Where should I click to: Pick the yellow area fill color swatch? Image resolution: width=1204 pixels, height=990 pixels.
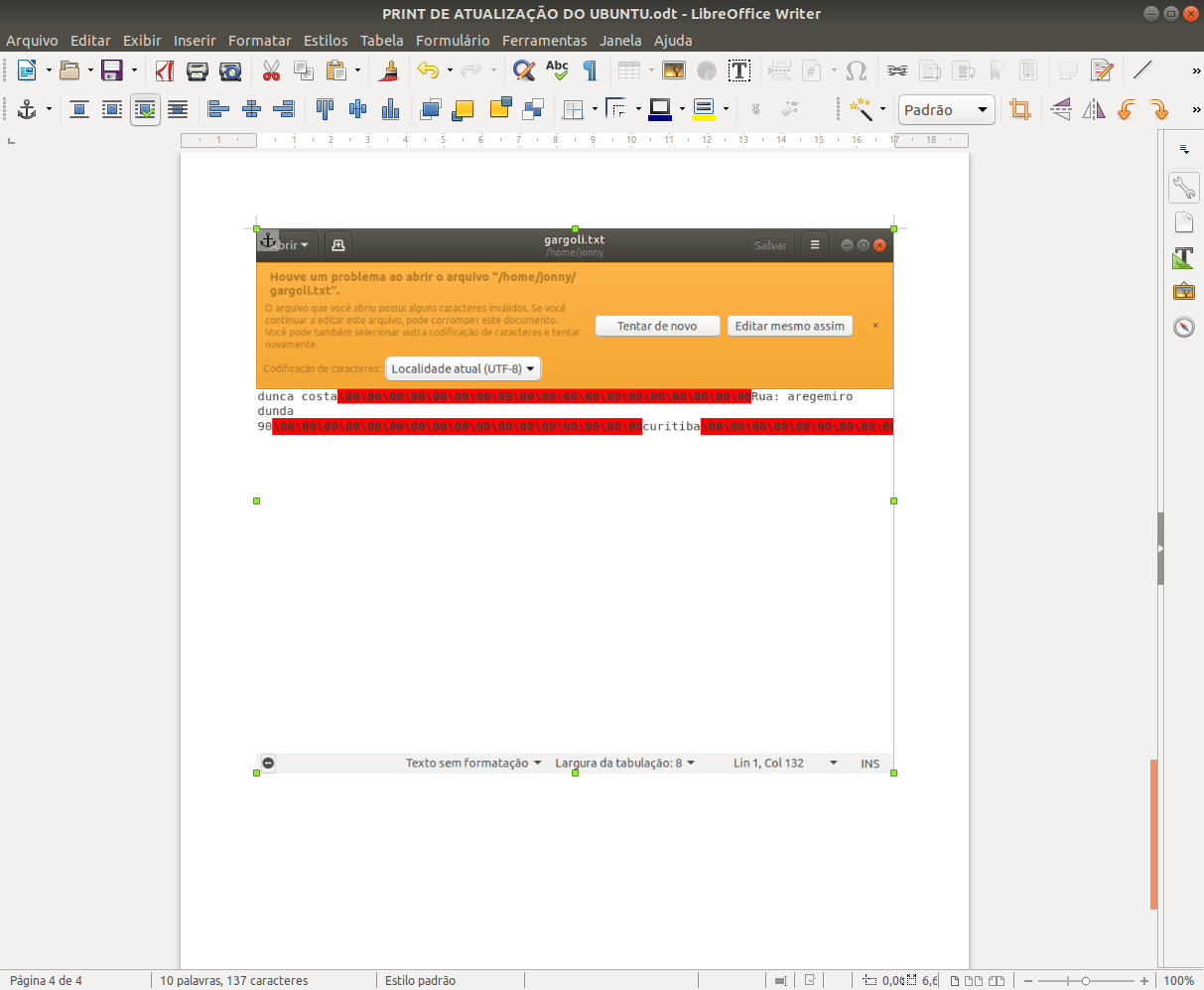(x=704, y=109)
